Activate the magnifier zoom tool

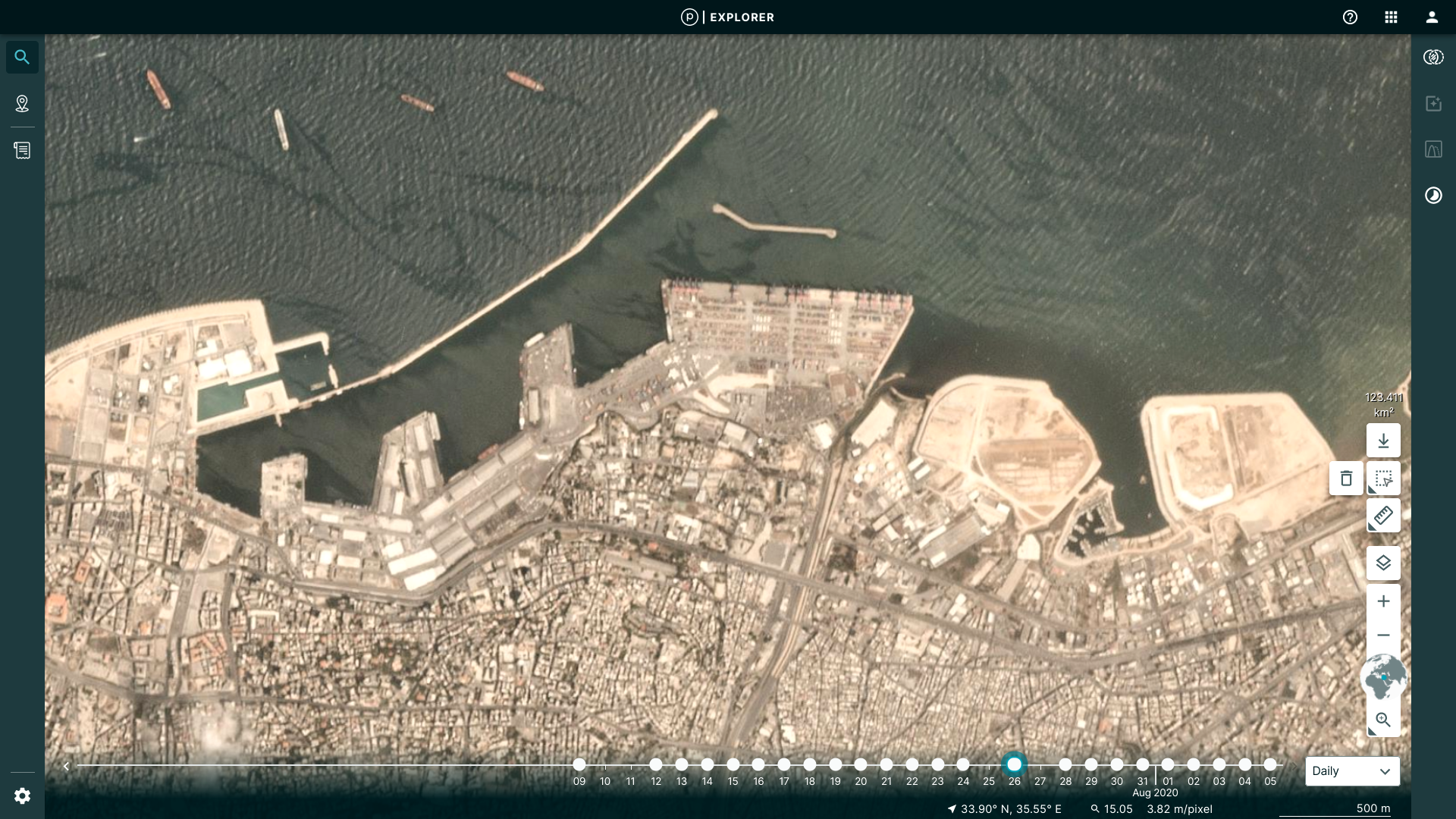tap(1384, 720)
